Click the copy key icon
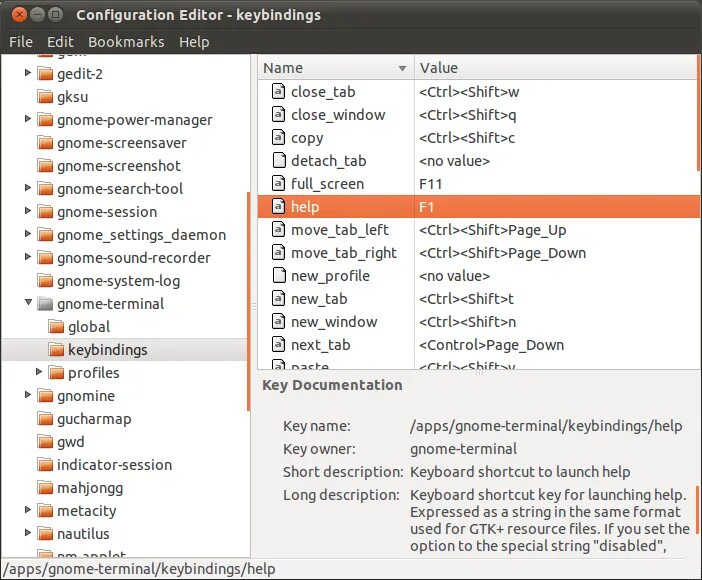Image resolution: width=702 pixels, height=580 pixels. point(278,137)
